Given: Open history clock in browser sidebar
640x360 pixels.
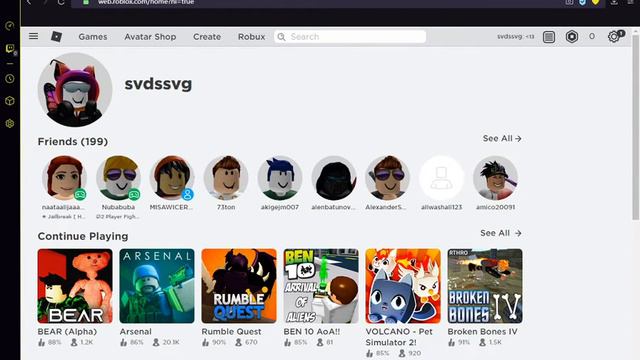Looking at the screenshot, I should point(10,79).
